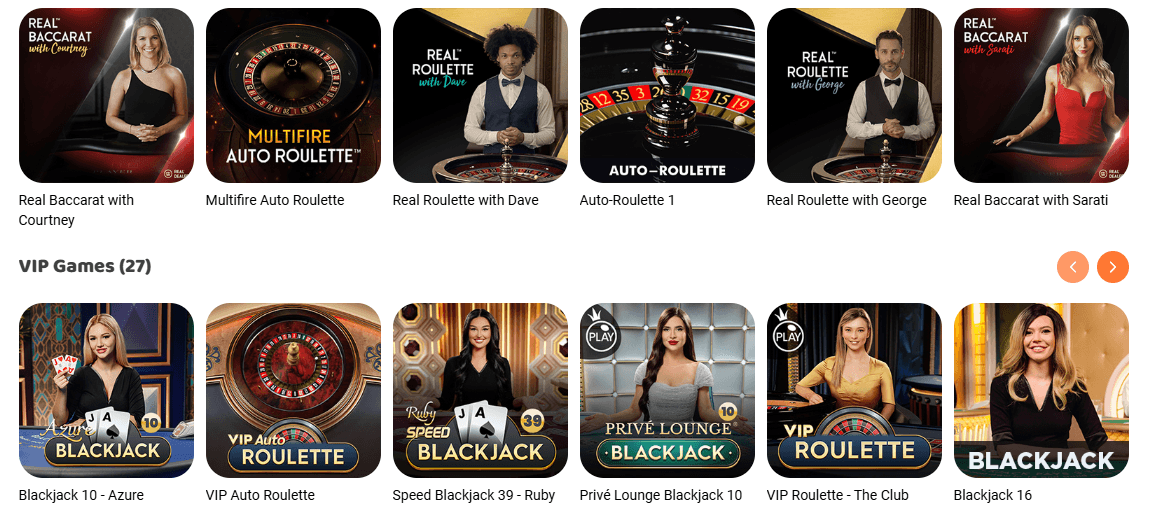Image resolution: width=1157 pixels, height=511 pixels.
Task: Click Multifire Auto Roulette title text
Action: click(x=275, y=200)
